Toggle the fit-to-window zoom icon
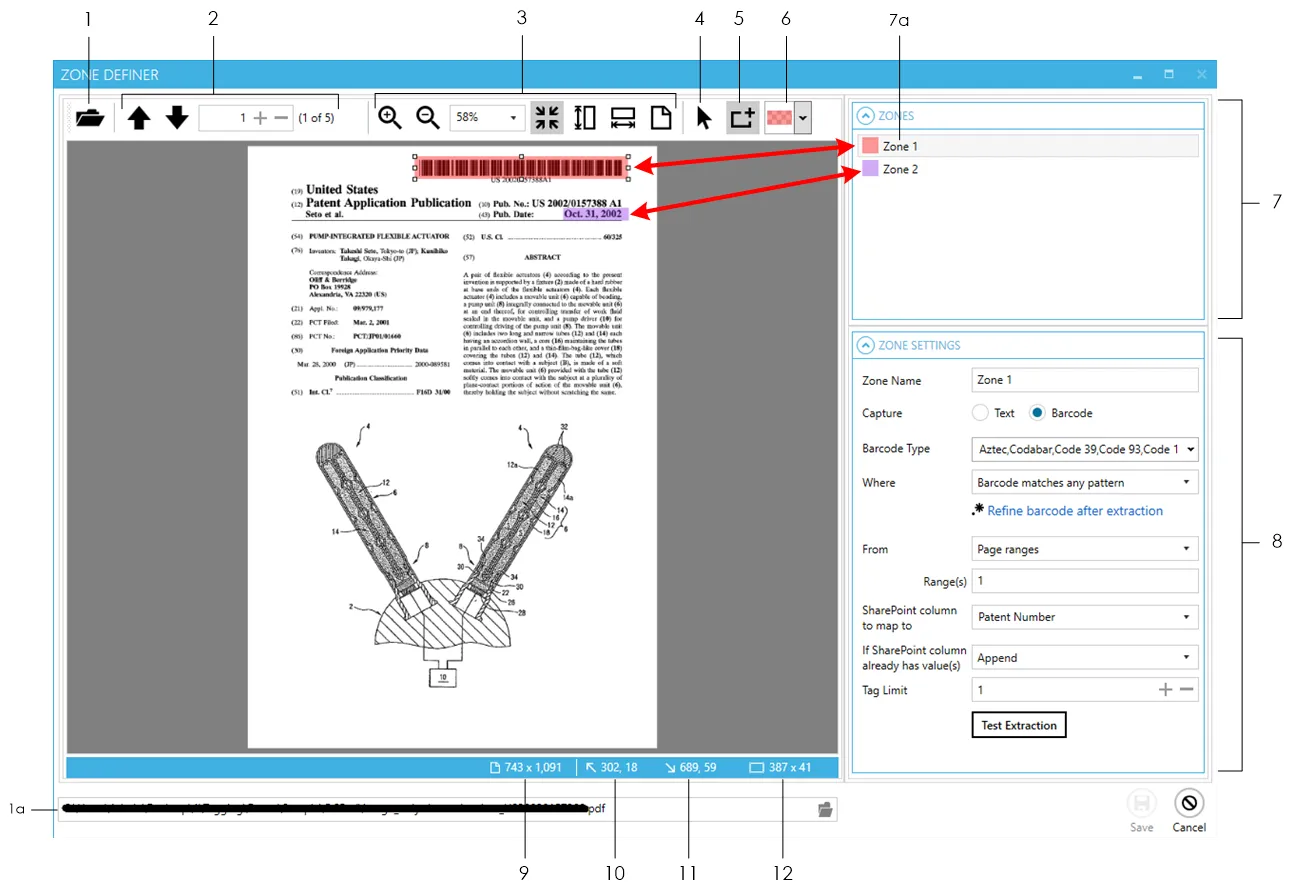The width and height of the screenshot is (1299, 894). pyautogui.click(x=547, y=118)
